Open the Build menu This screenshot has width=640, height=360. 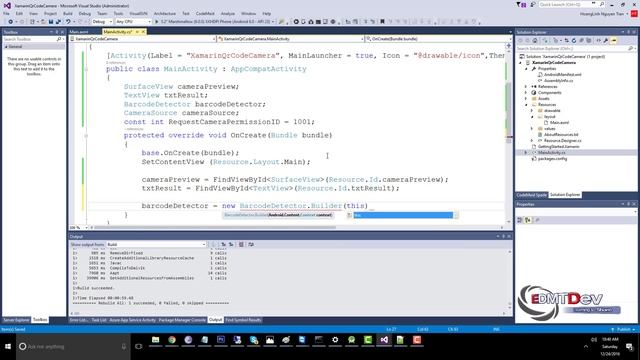point(68,13)
